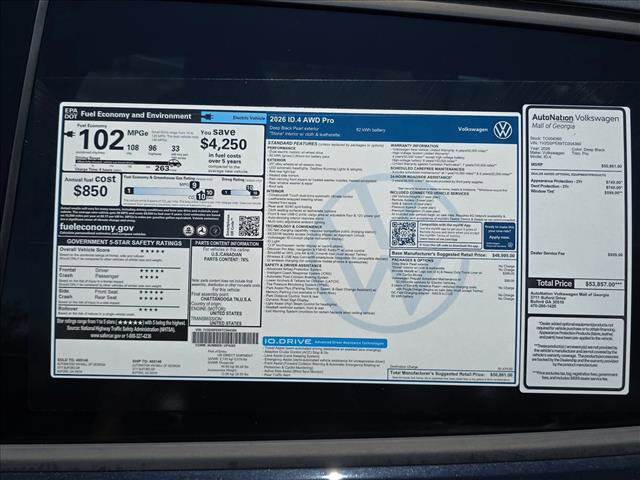640x480 pixels.
Task: Click 'GOVERNMENT 5-STAR SAFETY RATINGS' heading
Action: (x=124, y=243)
